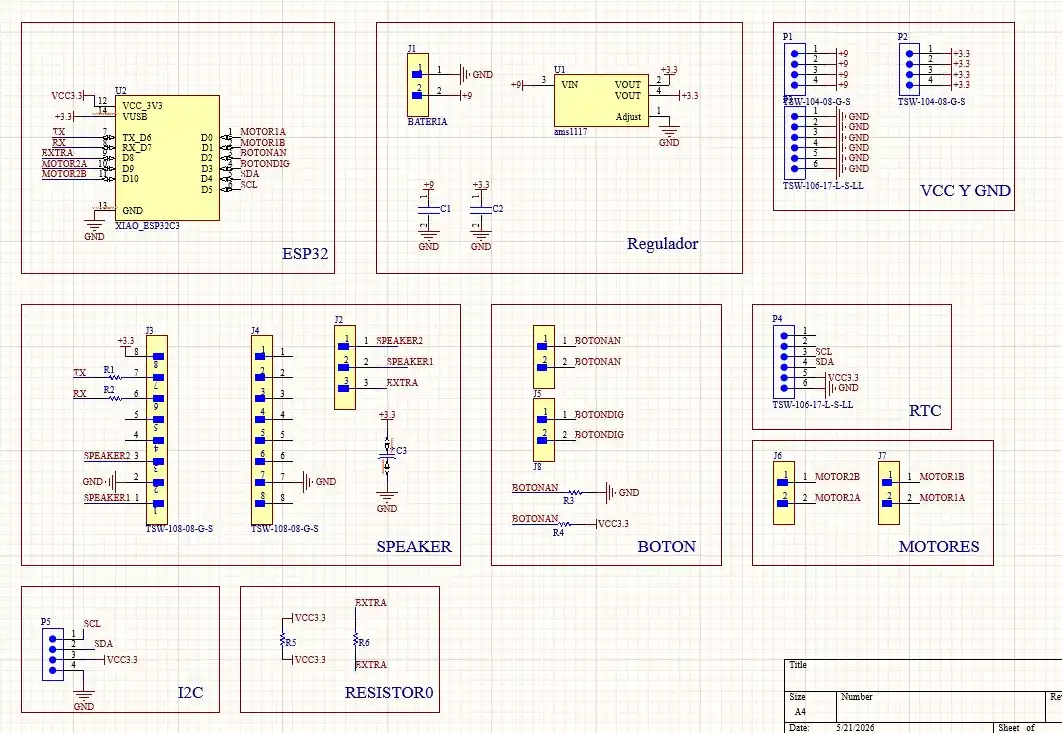Image resolution: width=1062 pixels, height=733 pixels.
Task: Select the MOTOR2B net label beside J6
Action: click(837, 477)
